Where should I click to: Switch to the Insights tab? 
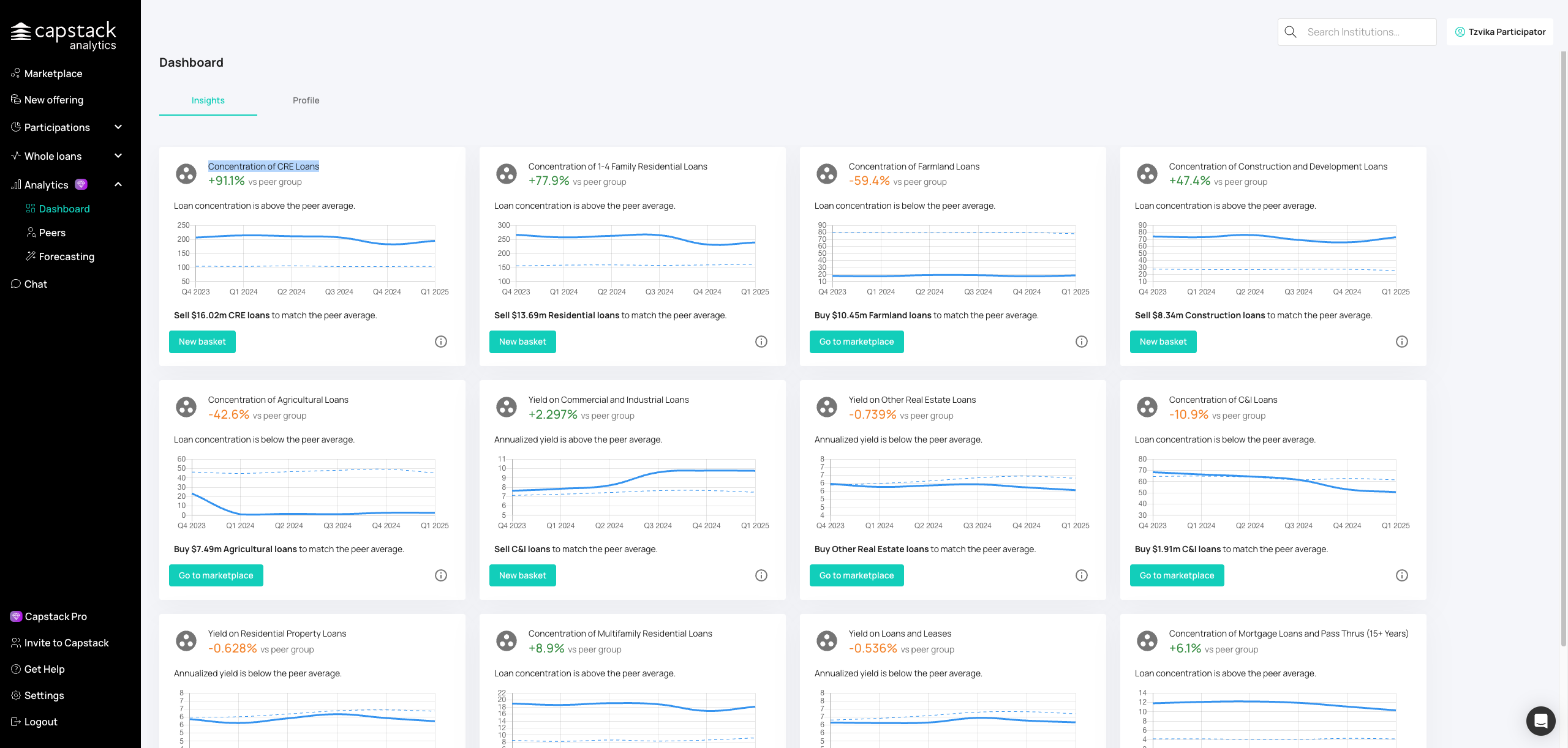click(x=208, y=100)
